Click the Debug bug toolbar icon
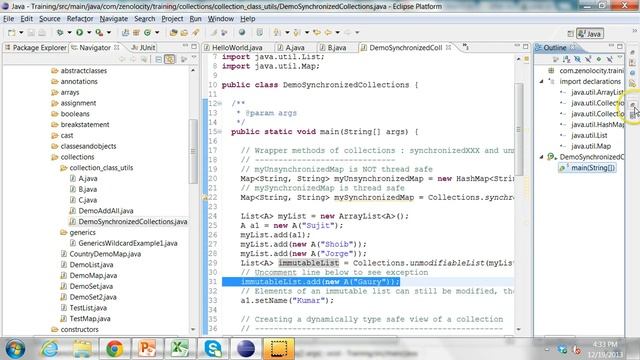The height and width of the screenshot is (360, 640). pyautogui.click(x=60, y=33)
